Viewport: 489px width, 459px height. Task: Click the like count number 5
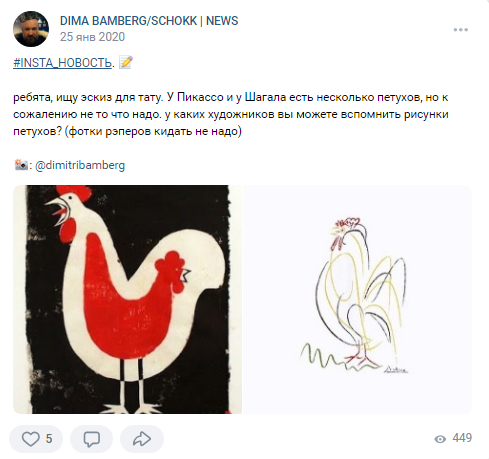pos(49,439)
